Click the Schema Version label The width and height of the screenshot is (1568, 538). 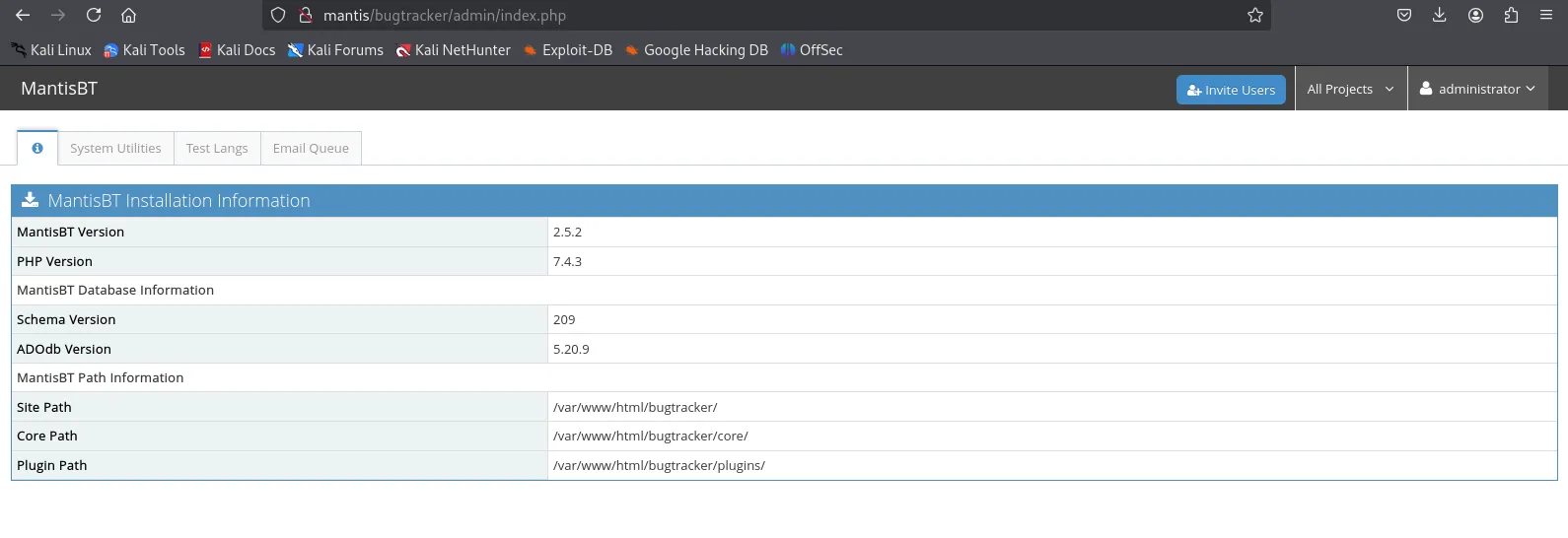tap(66, 320)
